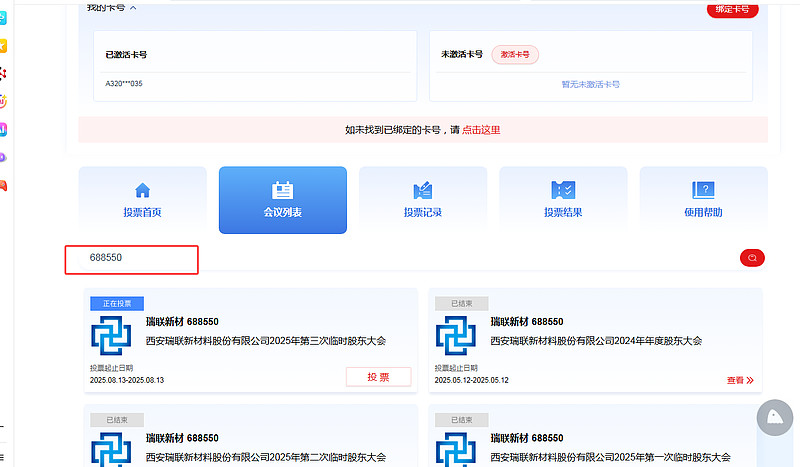
Task: Select activated card A320***035
Action: click(x=124, y=84)
